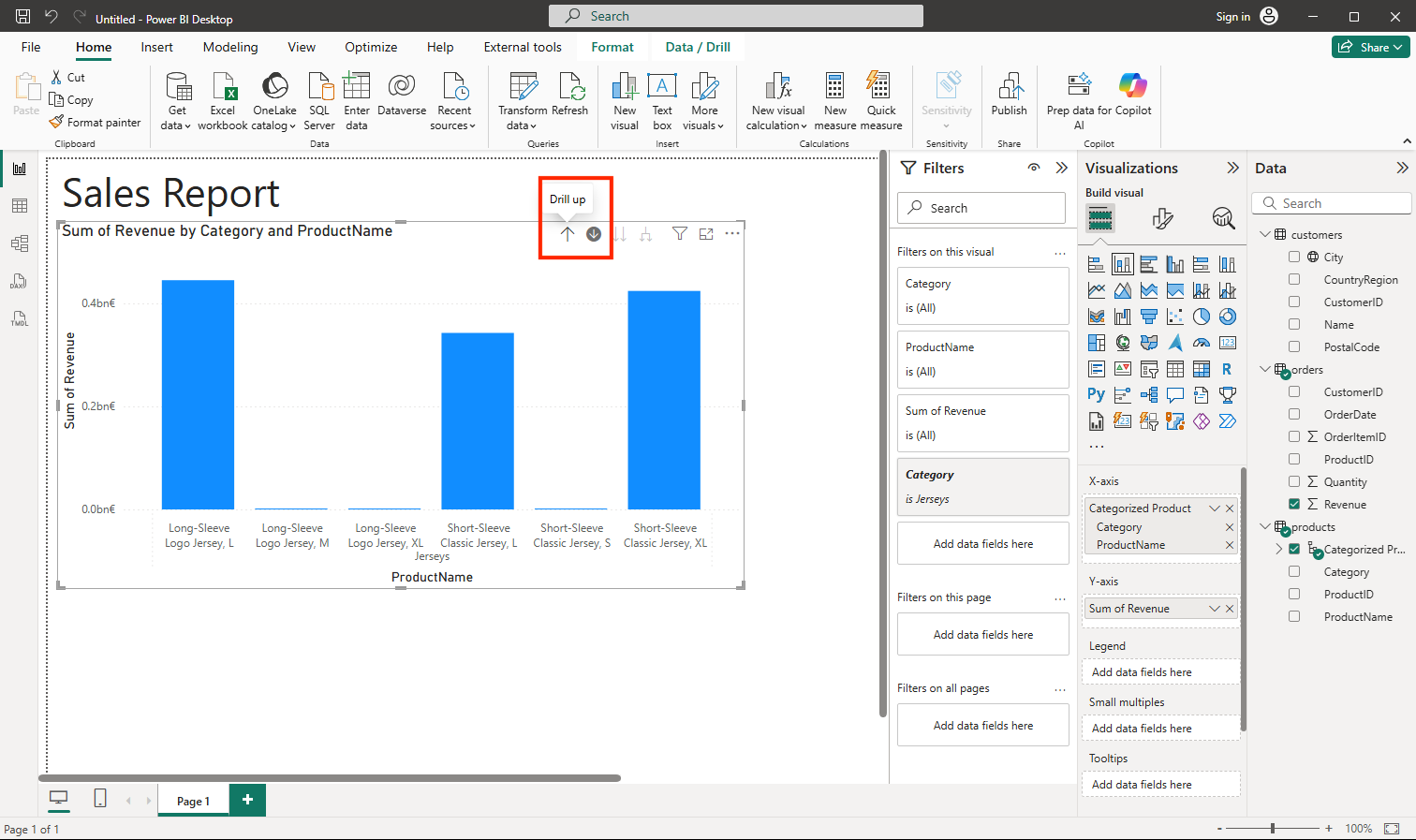Select the gauge visual
1416x840 pixels.
[1202, 343]
